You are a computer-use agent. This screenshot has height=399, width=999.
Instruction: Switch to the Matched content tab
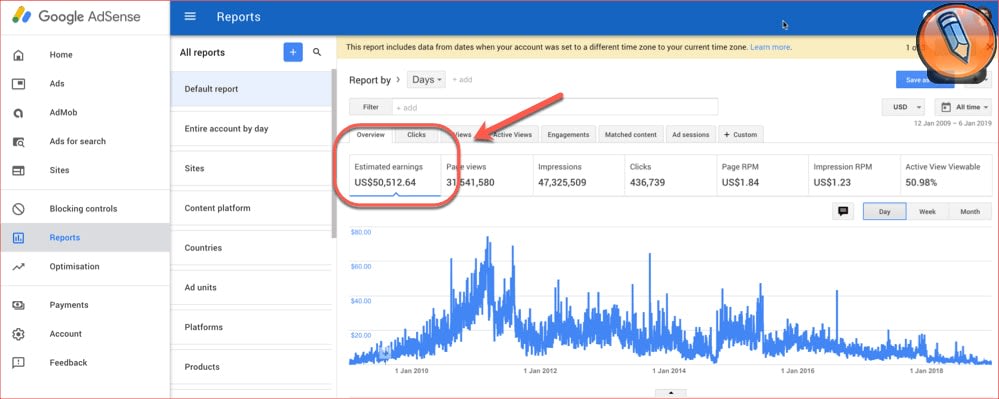click(631, 134)
